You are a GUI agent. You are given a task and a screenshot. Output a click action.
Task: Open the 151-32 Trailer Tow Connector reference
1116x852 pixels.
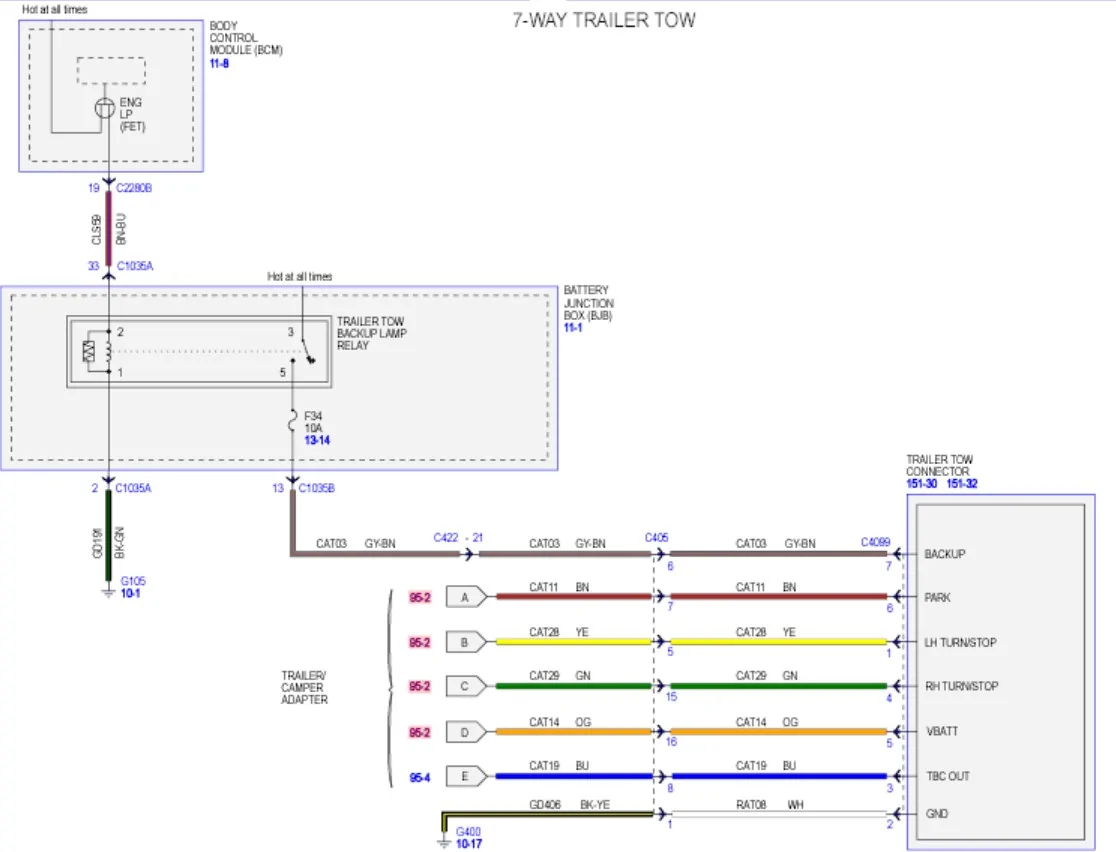tap(962, 484)
